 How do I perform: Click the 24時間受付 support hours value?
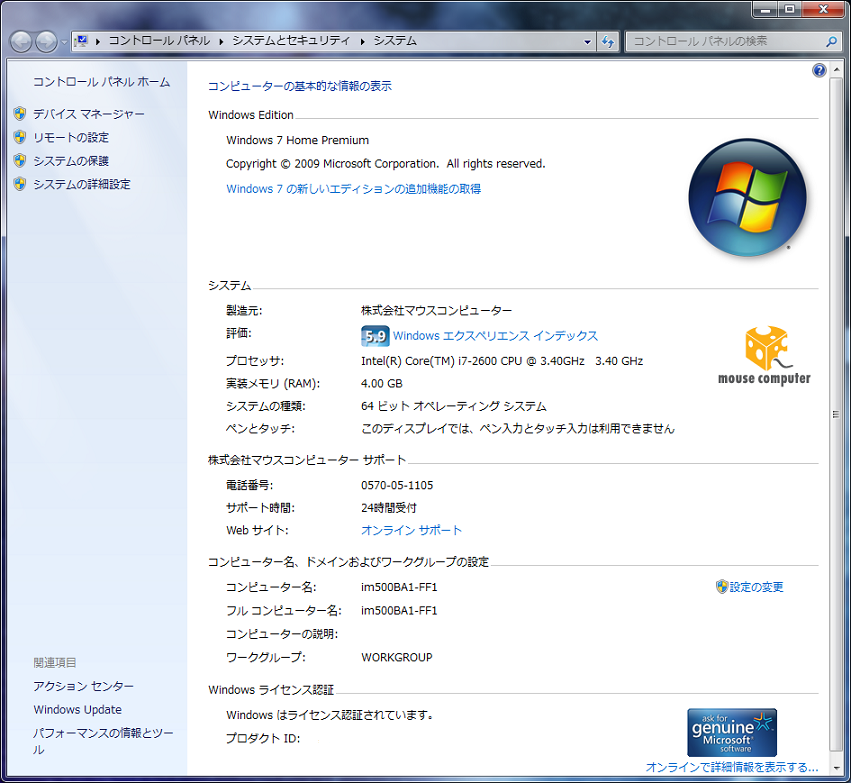(389, 508)
